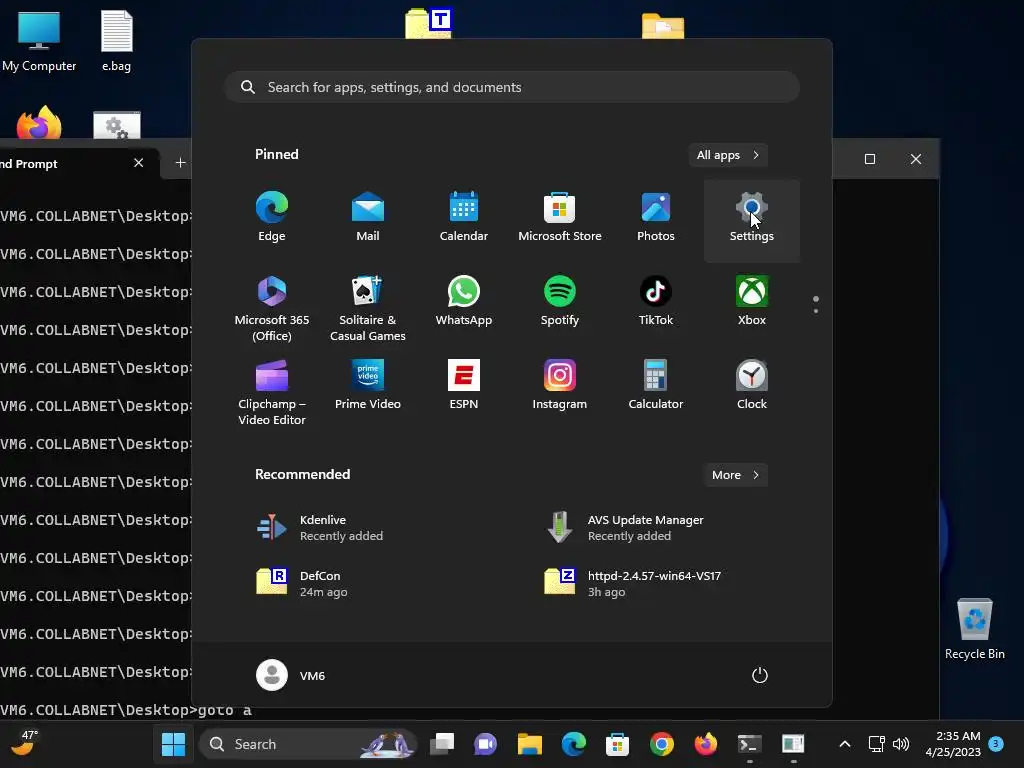Open Microsoft Store from taskbar
The height and width of the screenshot is (768, 1024).
tap(617, 744)
